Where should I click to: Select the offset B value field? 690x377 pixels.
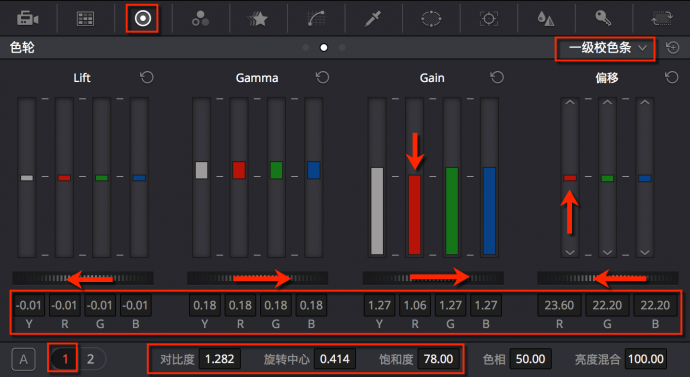pyautogui.click(x=655, y=305)
